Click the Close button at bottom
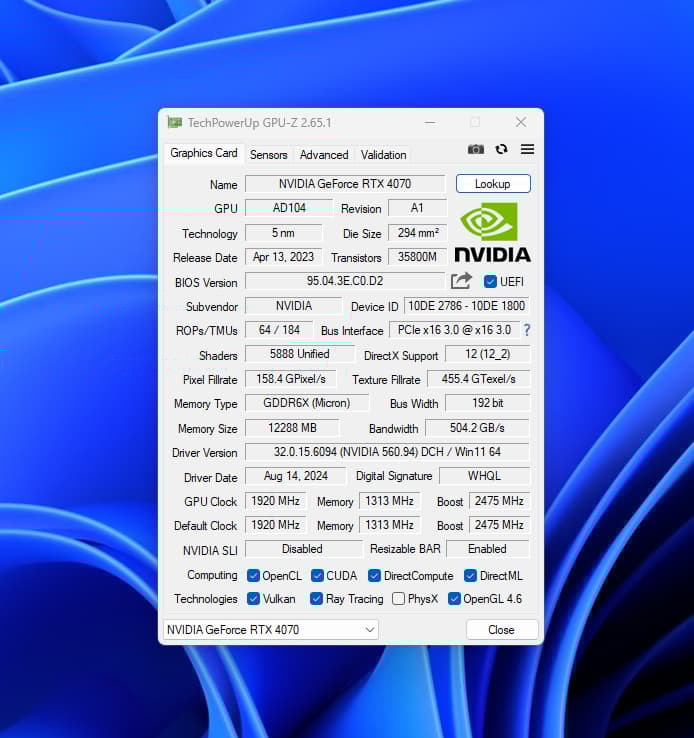Screen dimensions: 694x738 (502, 630)
